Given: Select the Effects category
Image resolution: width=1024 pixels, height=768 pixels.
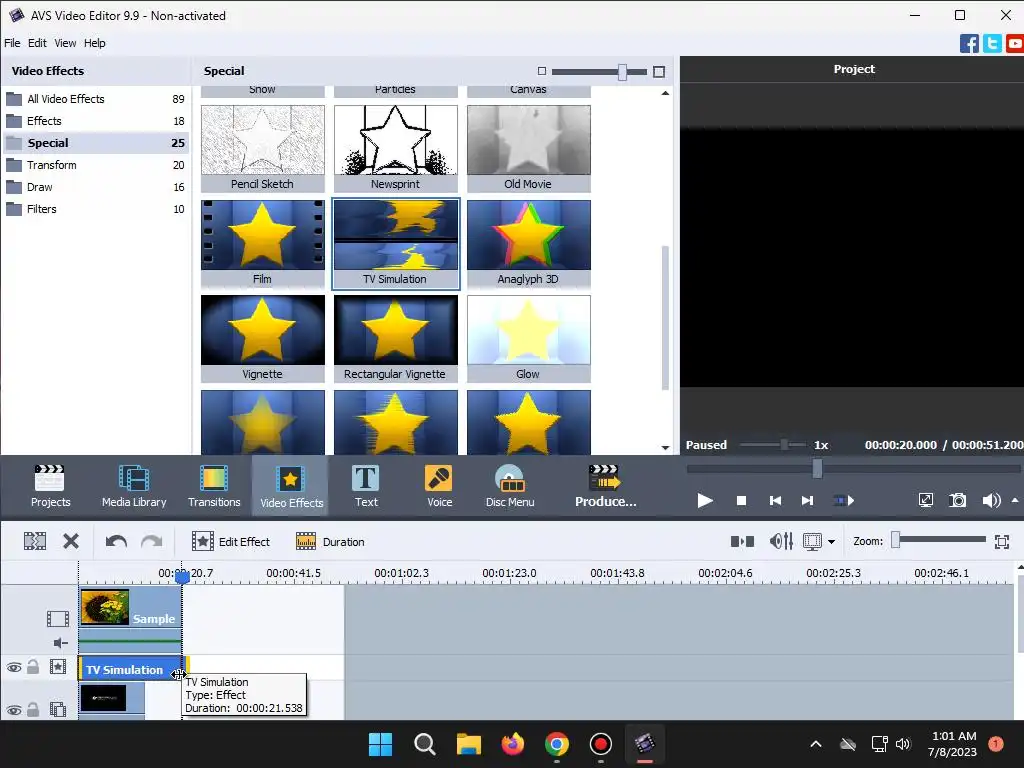Looking at the screenshot, I should (95, 121).
